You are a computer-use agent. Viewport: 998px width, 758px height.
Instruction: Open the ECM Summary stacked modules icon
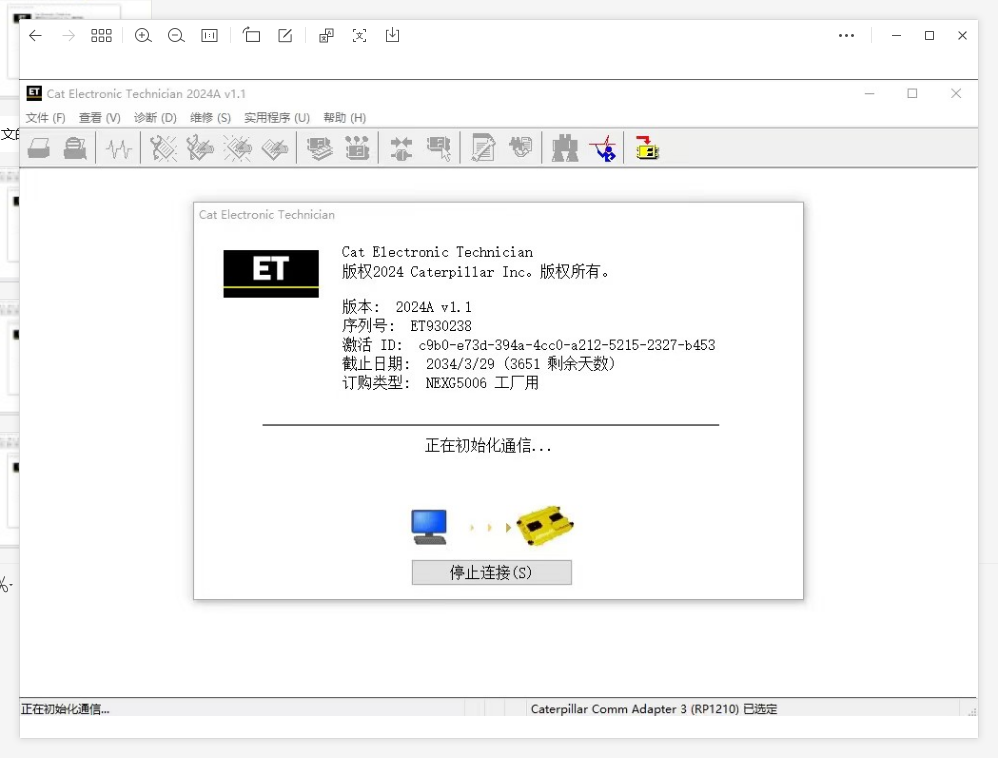click(x=320, y=149)
